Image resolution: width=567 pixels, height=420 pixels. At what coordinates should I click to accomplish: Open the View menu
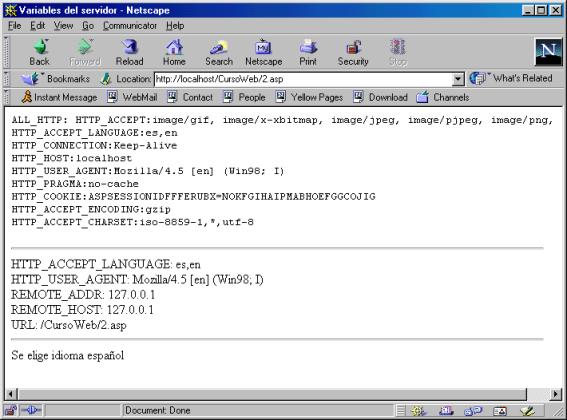(63, 26)
